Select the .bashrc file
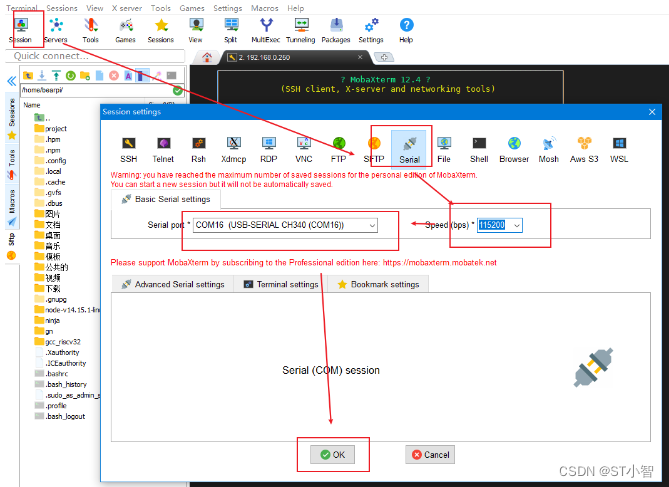This screenshot has width=669, height=487. [x=51, y=373]
